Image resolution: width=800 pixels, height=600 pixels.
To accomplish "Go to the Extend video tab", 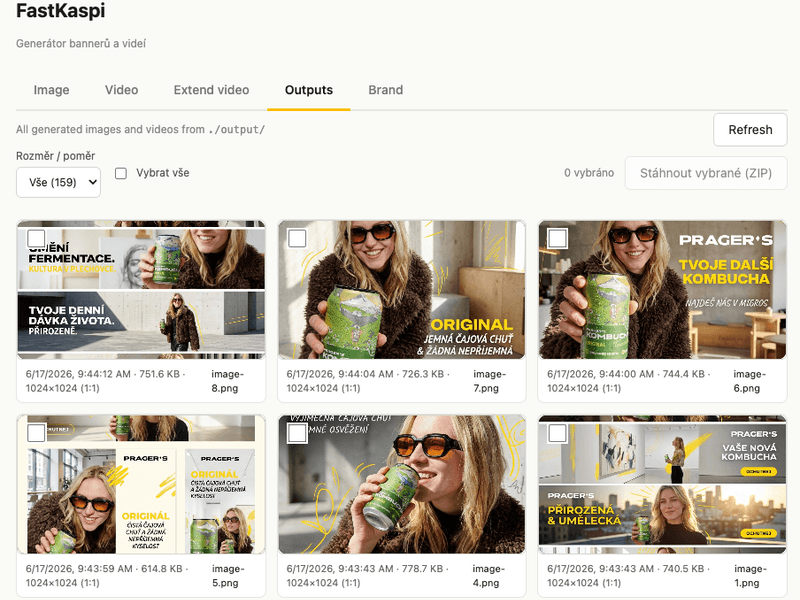I will click(x=211, y=90).
